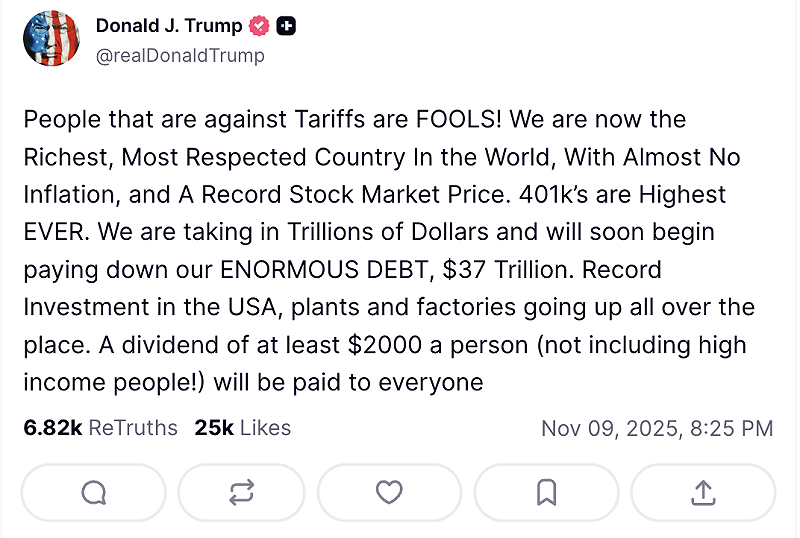
Task: Like the post with the heart icon
Action: point(389,492)
